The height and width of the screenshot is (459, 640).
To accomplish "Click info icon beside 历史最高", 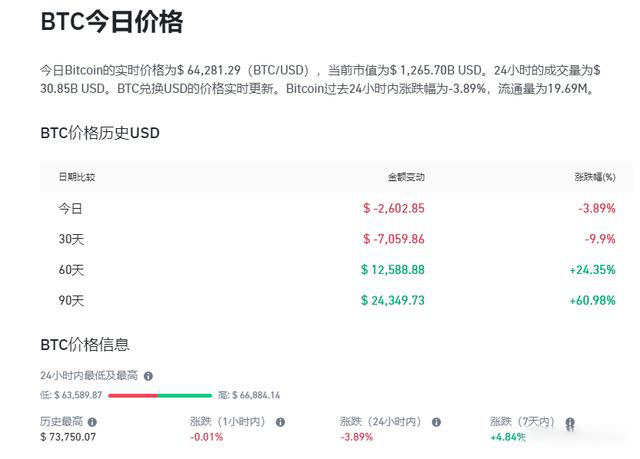I will (92, 422).
